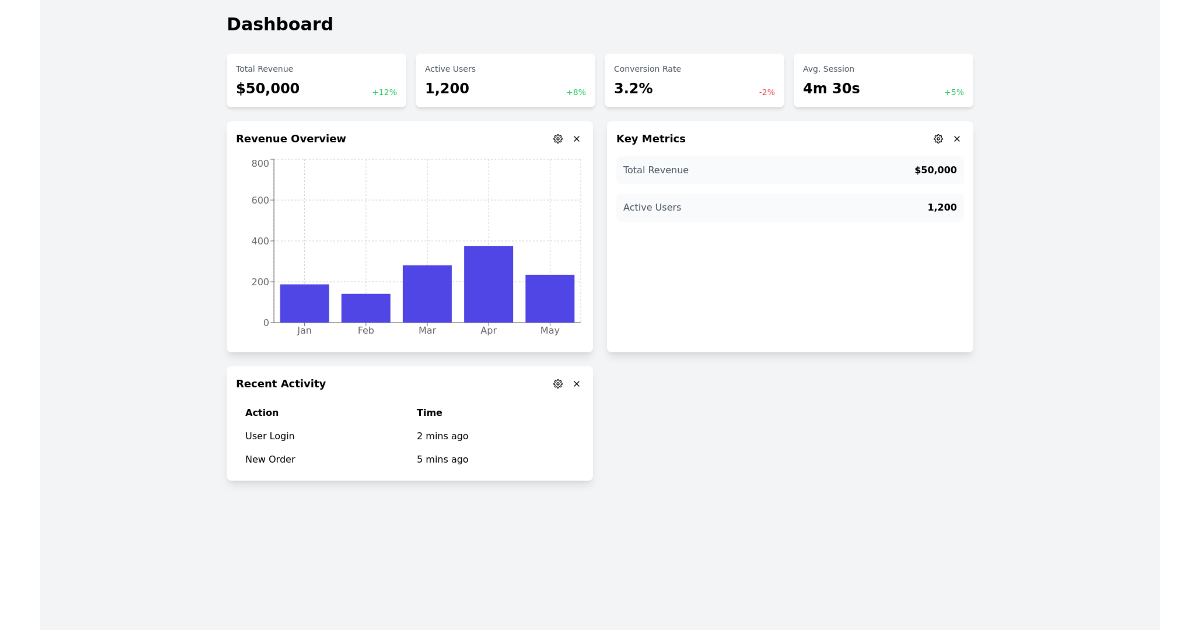Open the Revenue Overview settings gear
The image size is (1200, 630).
tap(558, 139)
